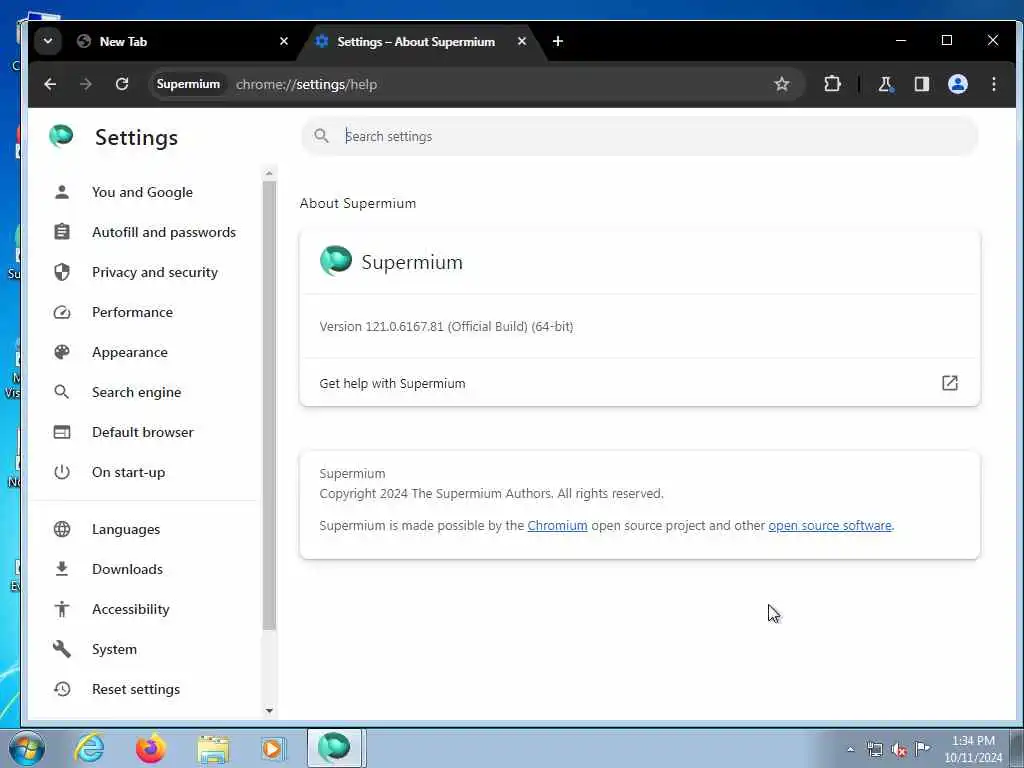Click the clipboard icon beside Autofill
The height and width of the screenshot is (768, 1024).
(62, 232)
